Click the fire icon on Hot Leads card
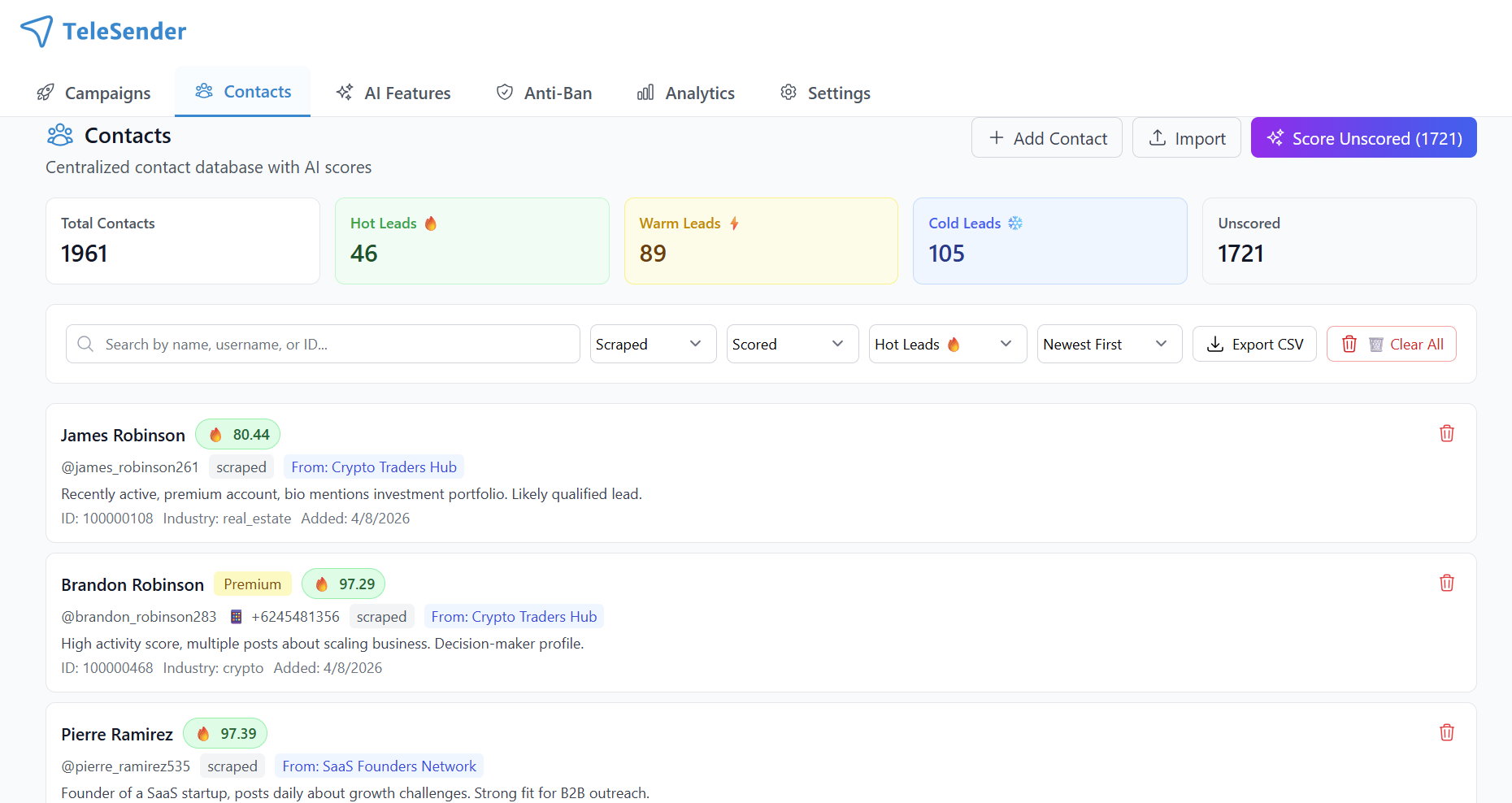Screen dimensions: 1512x803 tap(431, 224)
